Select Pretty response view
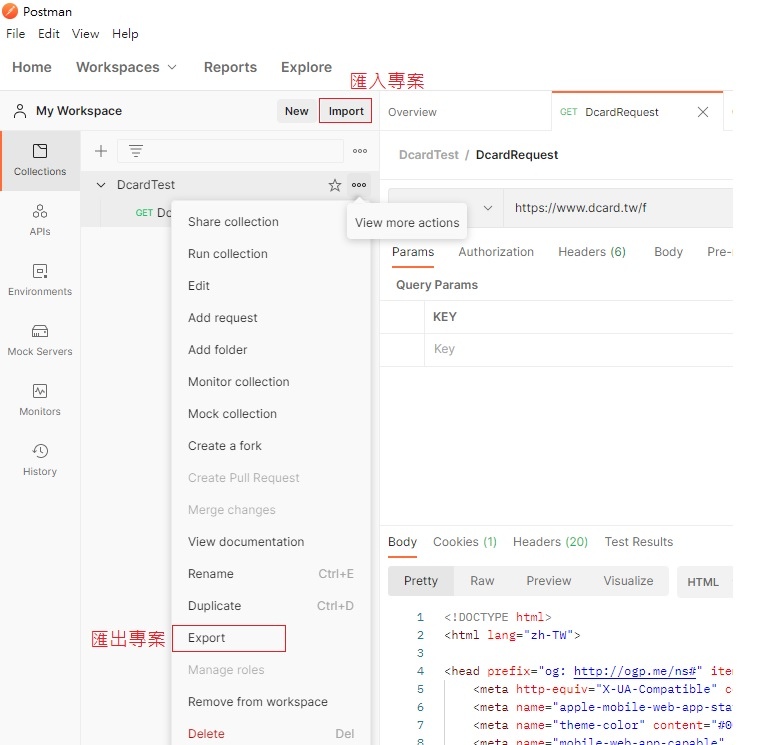This screenshot has width=761, height=745. pyautogui.click(x=421, y=581)
